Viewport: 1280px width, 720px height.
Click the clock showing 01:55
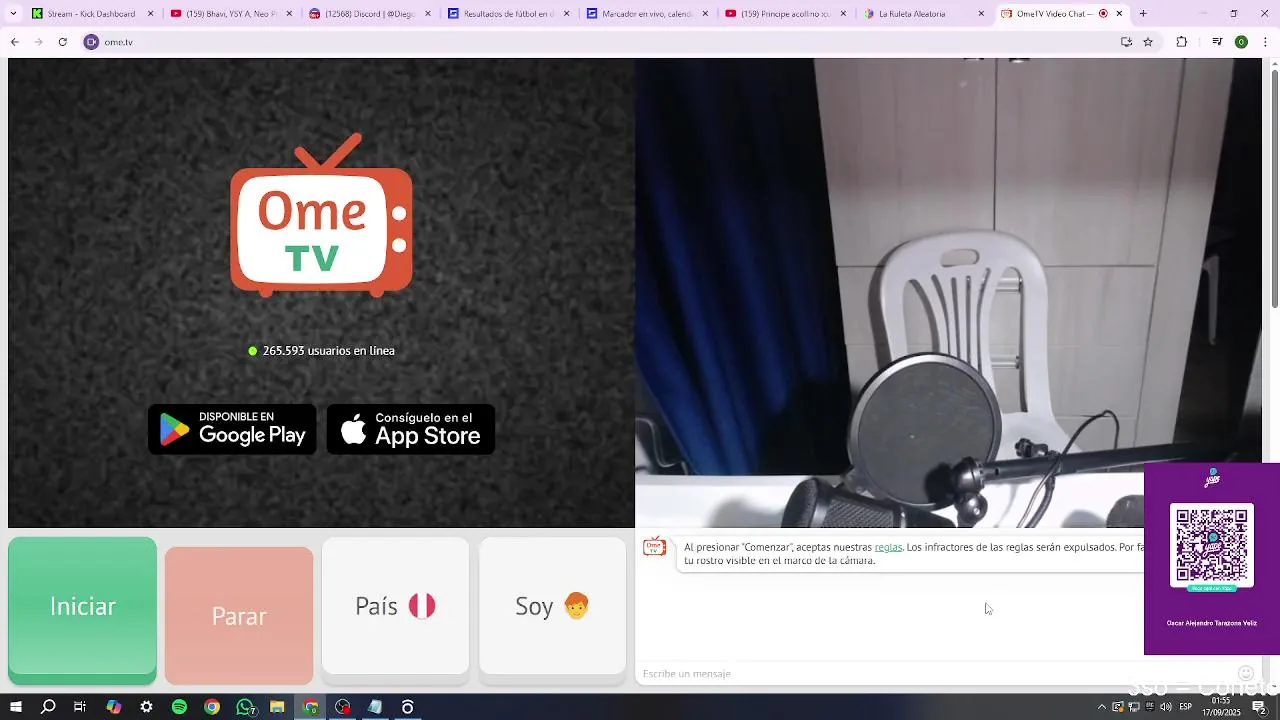(1222, 702)
